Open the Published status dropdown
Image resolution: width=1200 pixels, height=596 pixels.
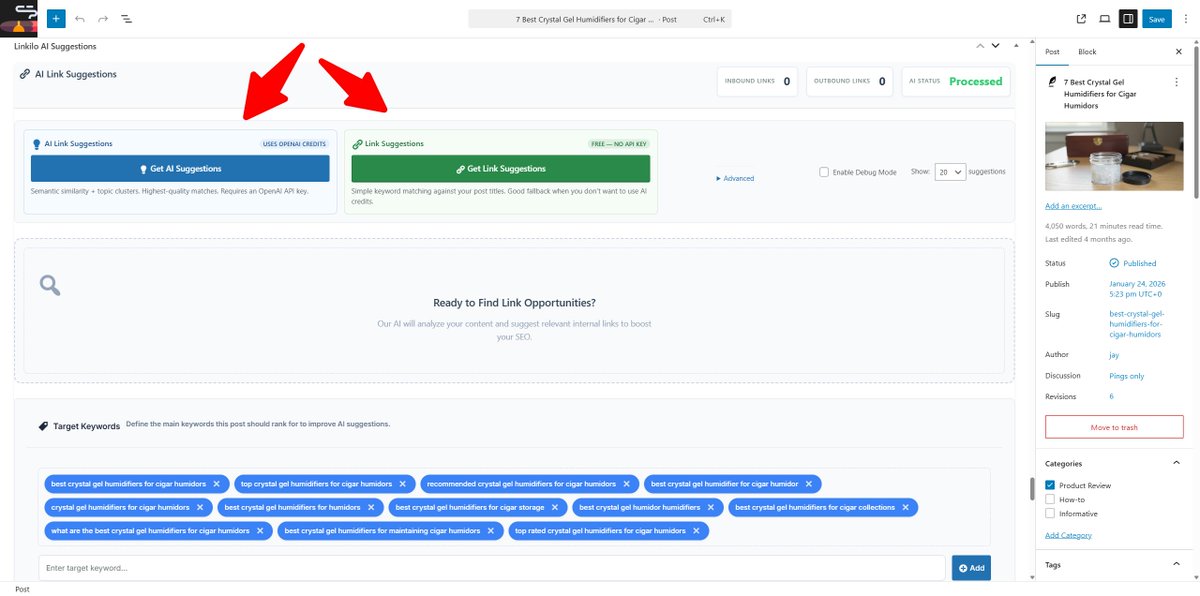[x=1133, y=263]
